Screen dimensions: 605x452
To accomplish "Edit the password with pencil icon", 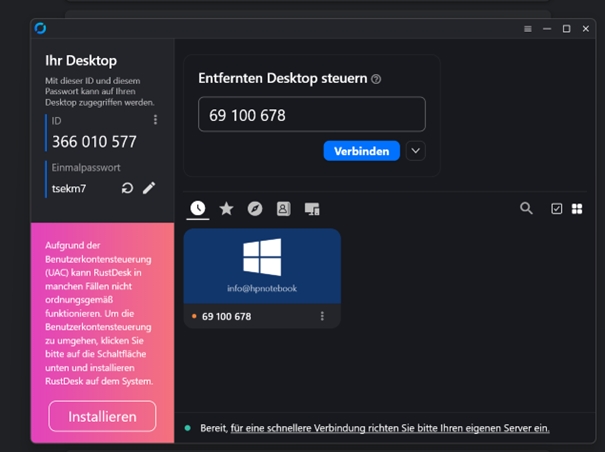I will (x=149, y=188).
